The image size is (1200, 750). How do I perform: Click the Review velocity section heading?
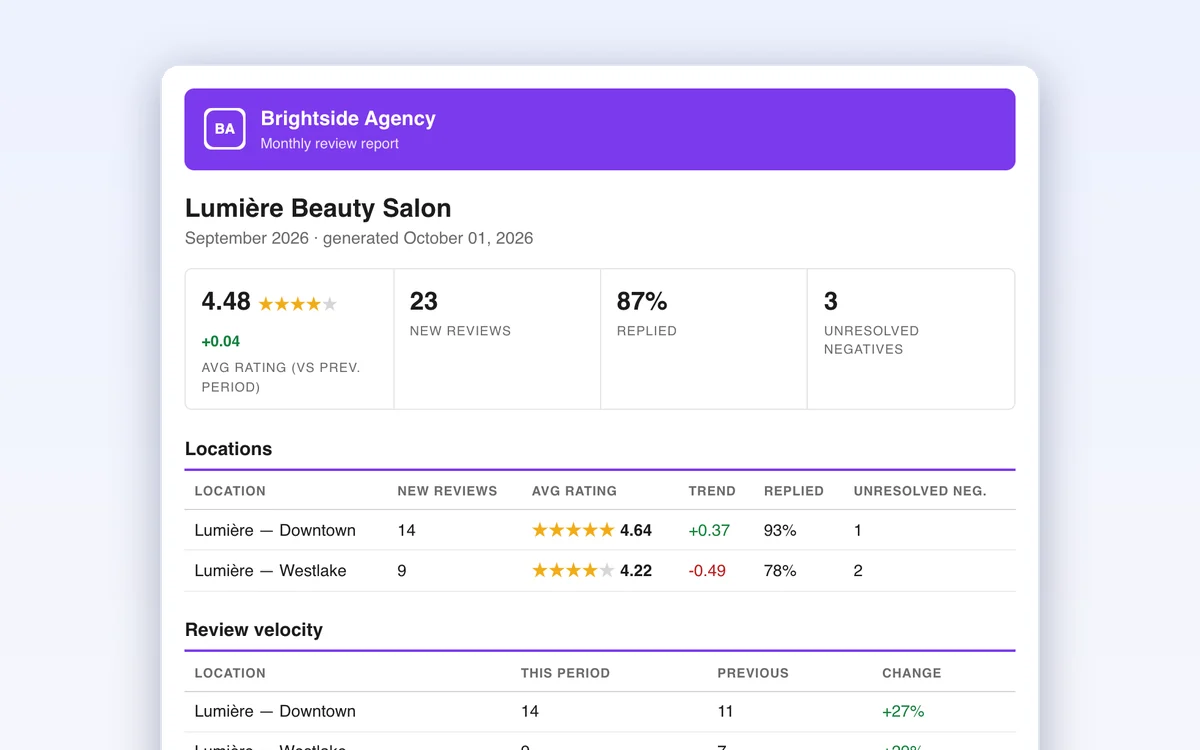coord(254,630)
